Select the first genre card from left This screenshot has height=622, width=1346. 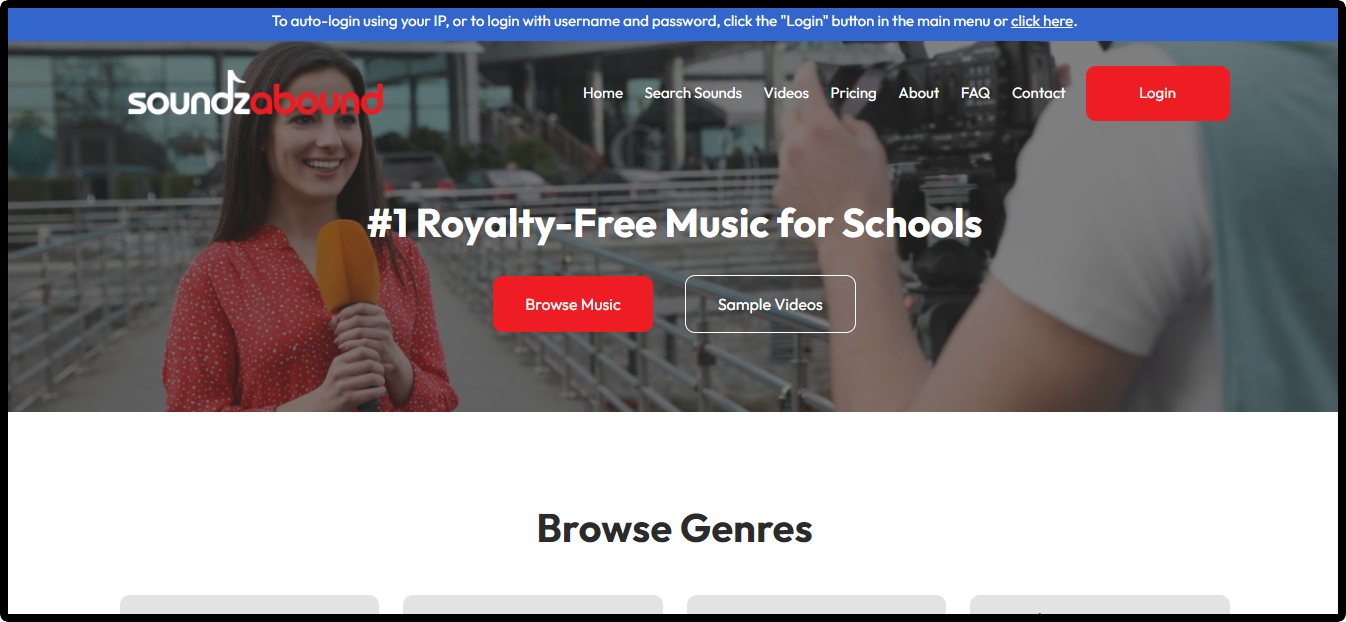coord(249,604)
